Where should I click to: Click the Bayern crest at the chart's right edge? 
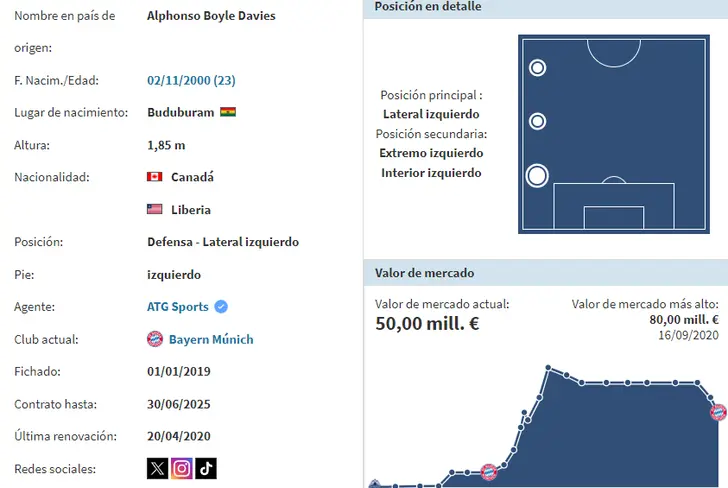[x=718, y=411]
